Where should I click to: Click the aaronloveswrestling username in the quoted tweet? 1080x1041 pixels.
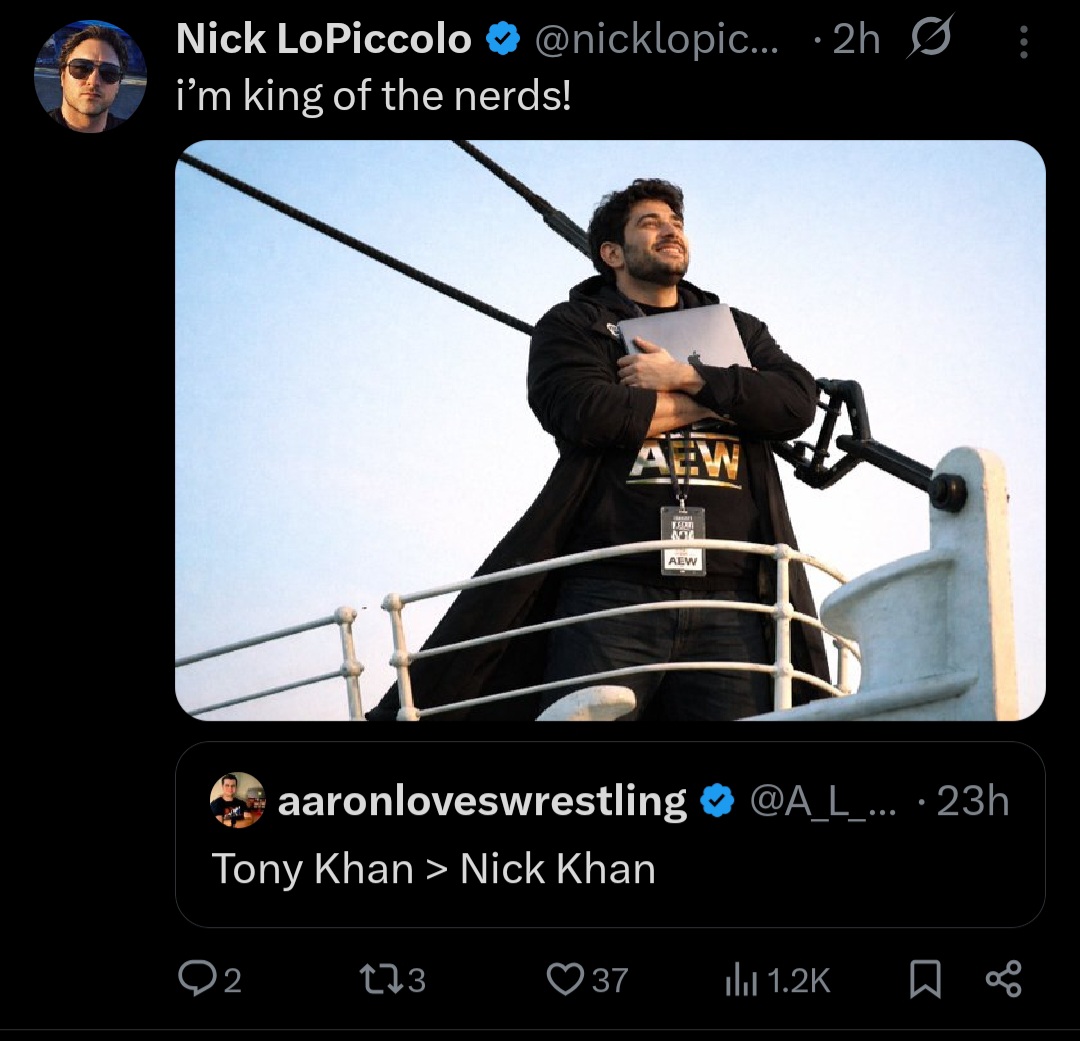pos(482,801)
